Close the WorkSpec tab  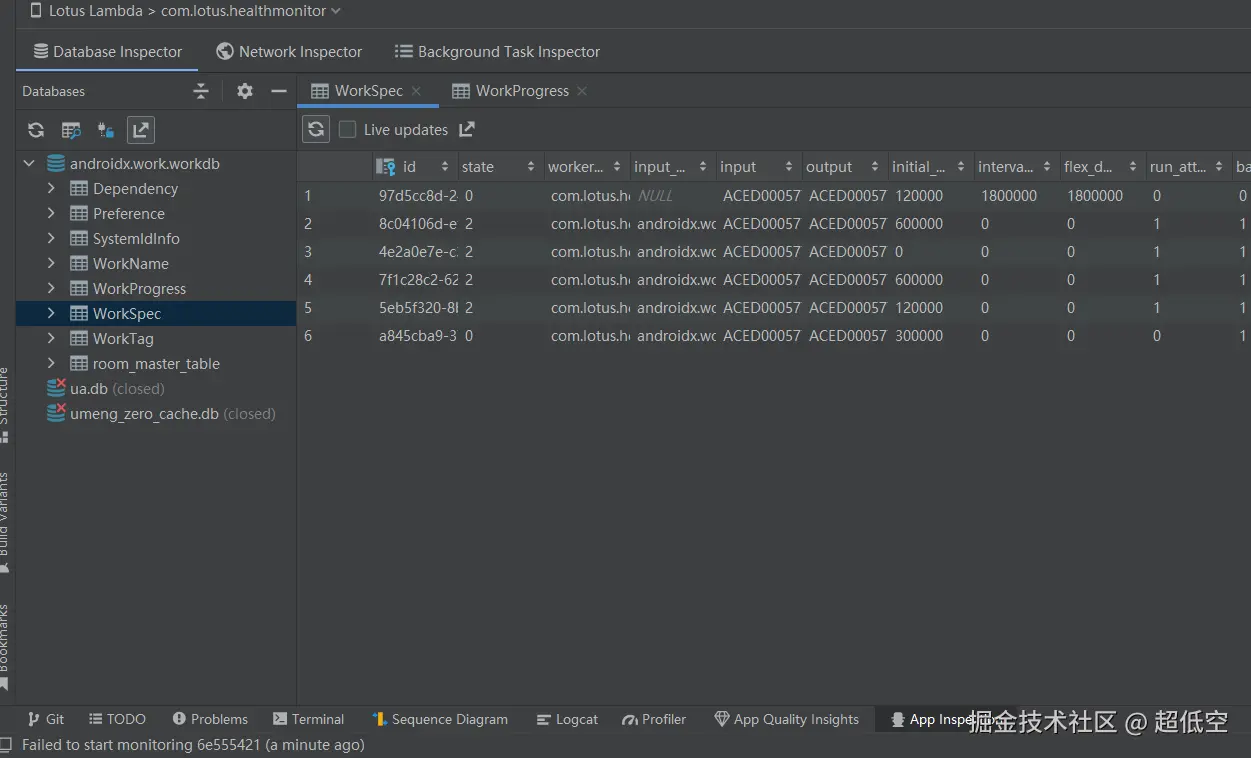click(416, 91)
